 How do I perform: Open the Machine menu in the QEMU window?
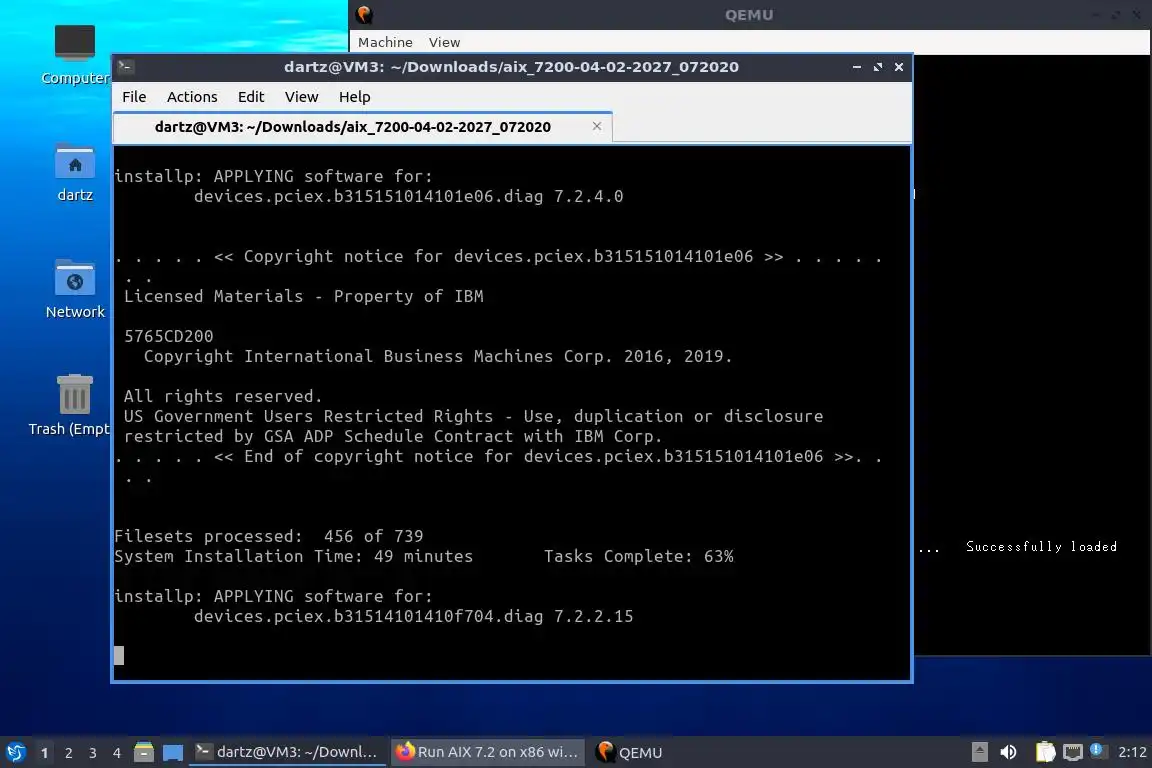pos(385,43)
